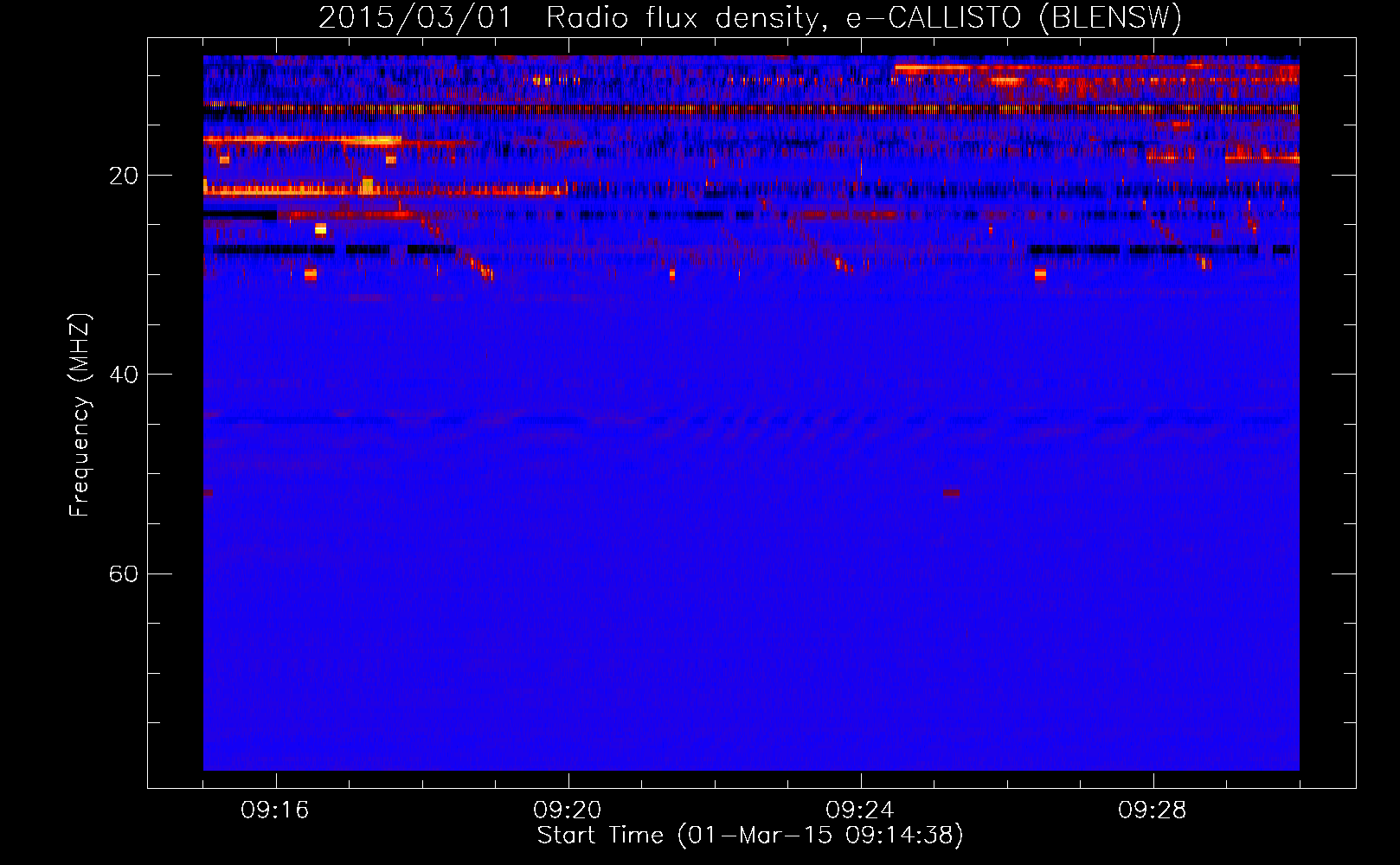Click the plot title 'Radio flux density, e-CALLISTO (BLENSW)'

coord(864,17)
